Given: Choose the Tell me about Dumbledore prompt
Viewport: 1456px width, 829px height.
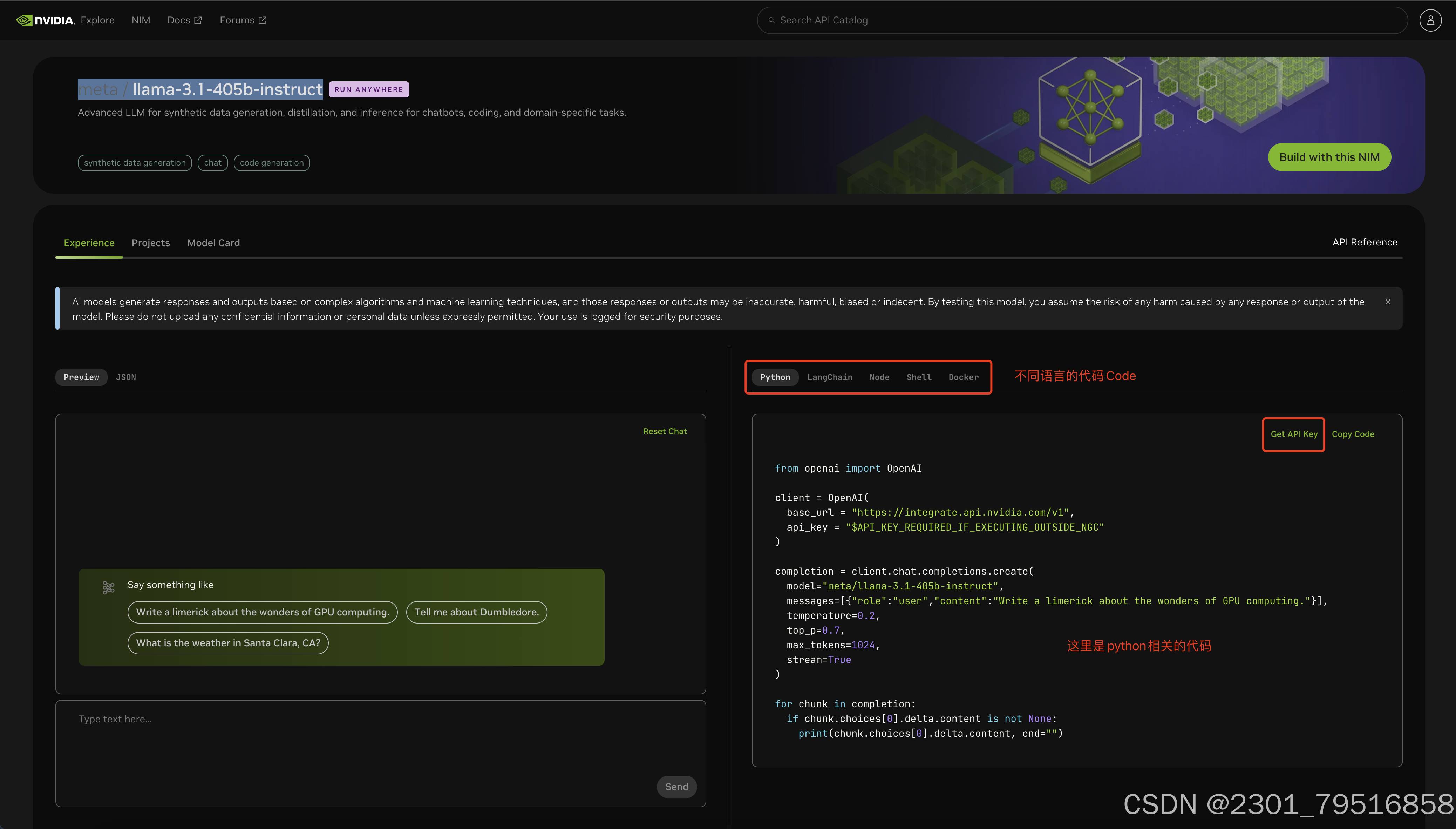Looking at the screenshot, I should coord(476,613).
